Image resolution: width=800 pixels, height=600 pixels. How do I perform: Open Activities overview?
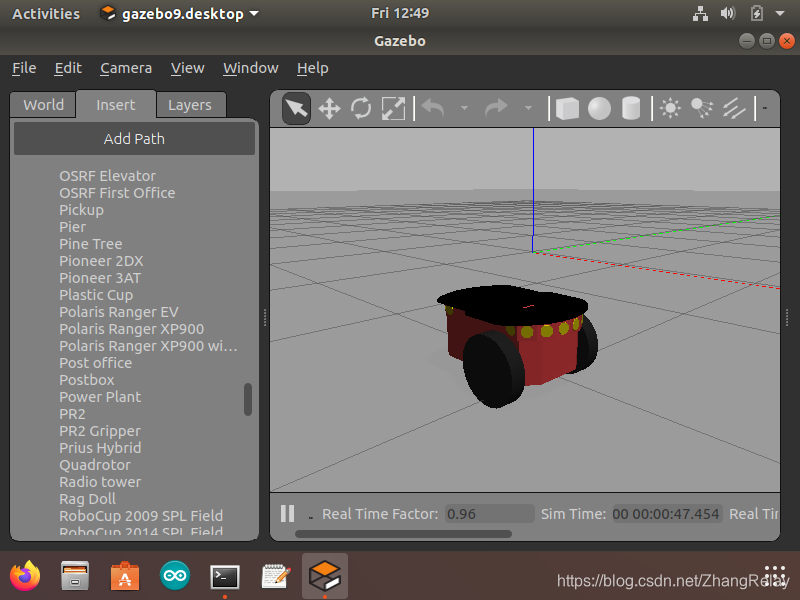pyautogui.click(x=46, y=14)
